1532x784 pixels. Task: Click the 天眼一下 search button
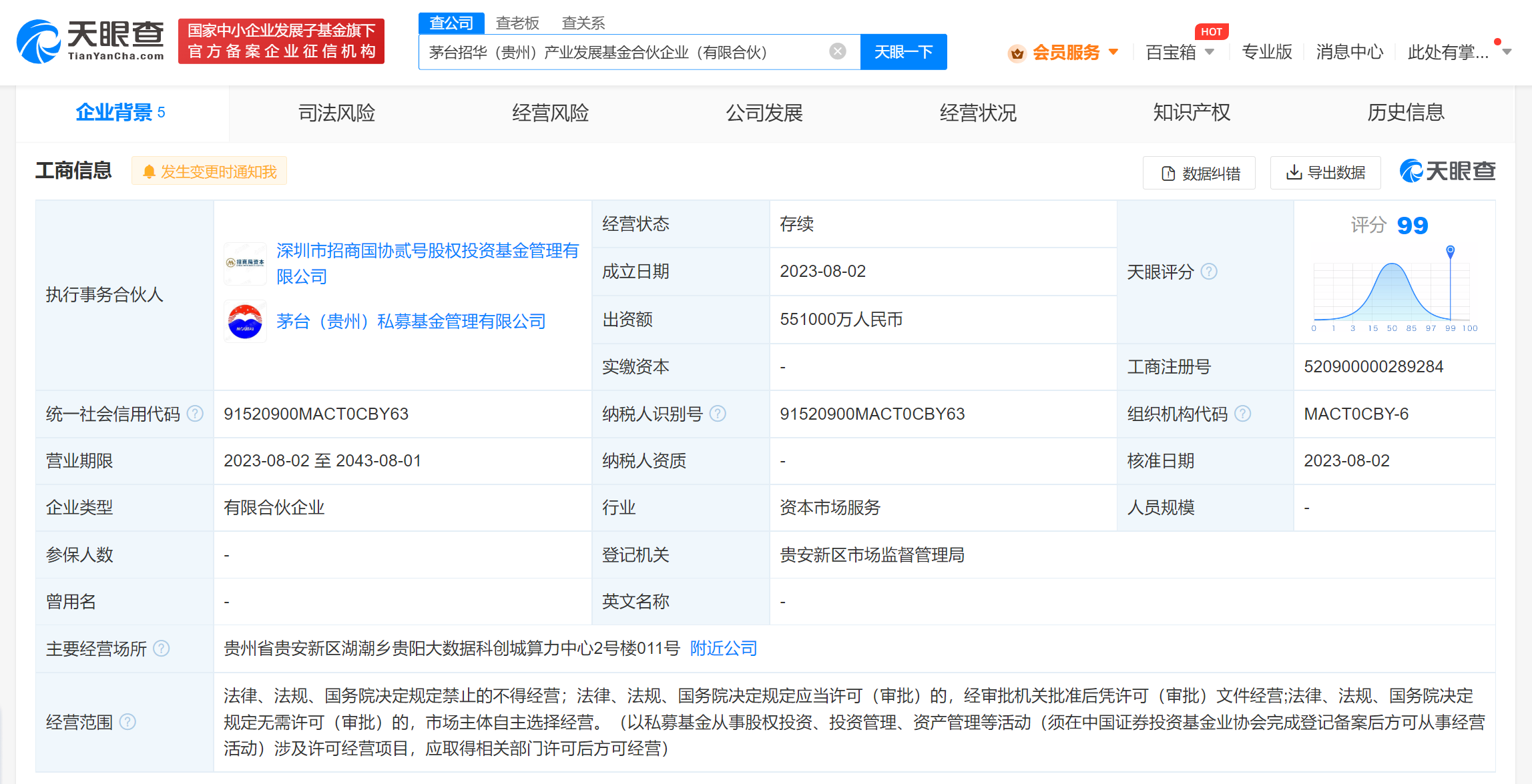[x=903, y=52]
